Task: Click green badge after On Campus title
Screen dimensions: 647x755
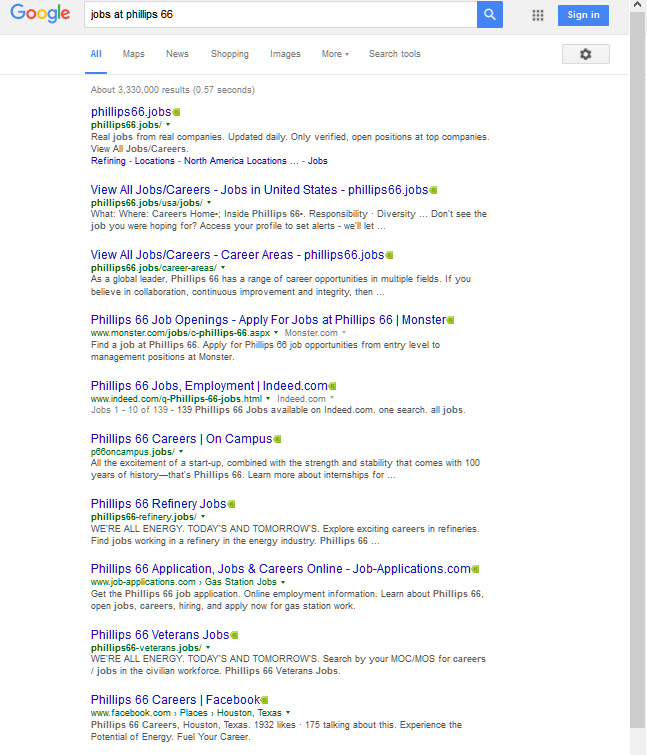Action: [x=277, y=439]
